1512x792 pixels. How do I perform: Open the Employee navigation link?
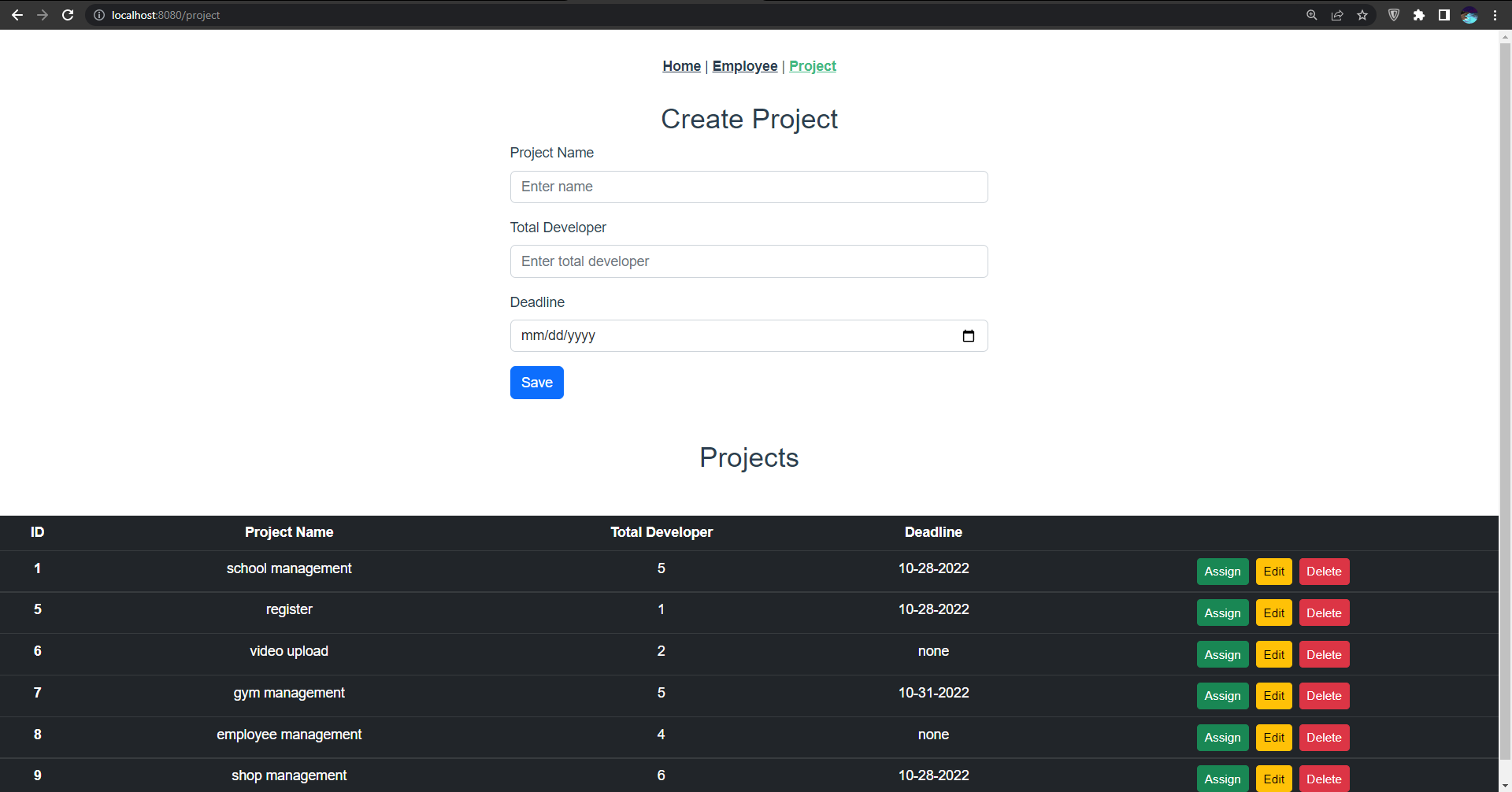coord(745,66)
